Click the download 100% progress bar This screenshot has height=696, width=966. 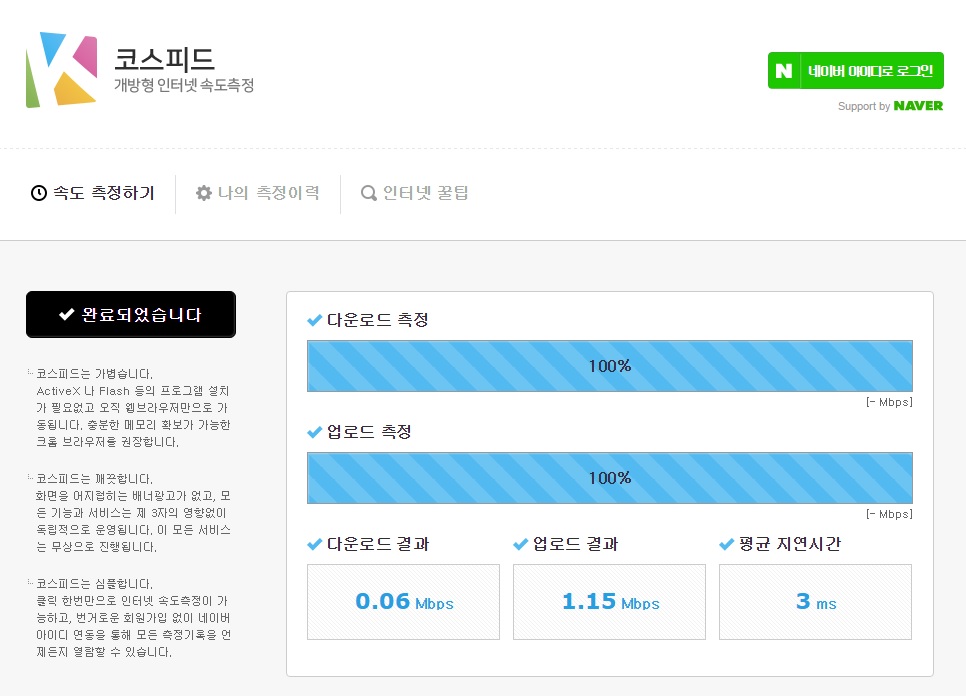click(609, 366)
